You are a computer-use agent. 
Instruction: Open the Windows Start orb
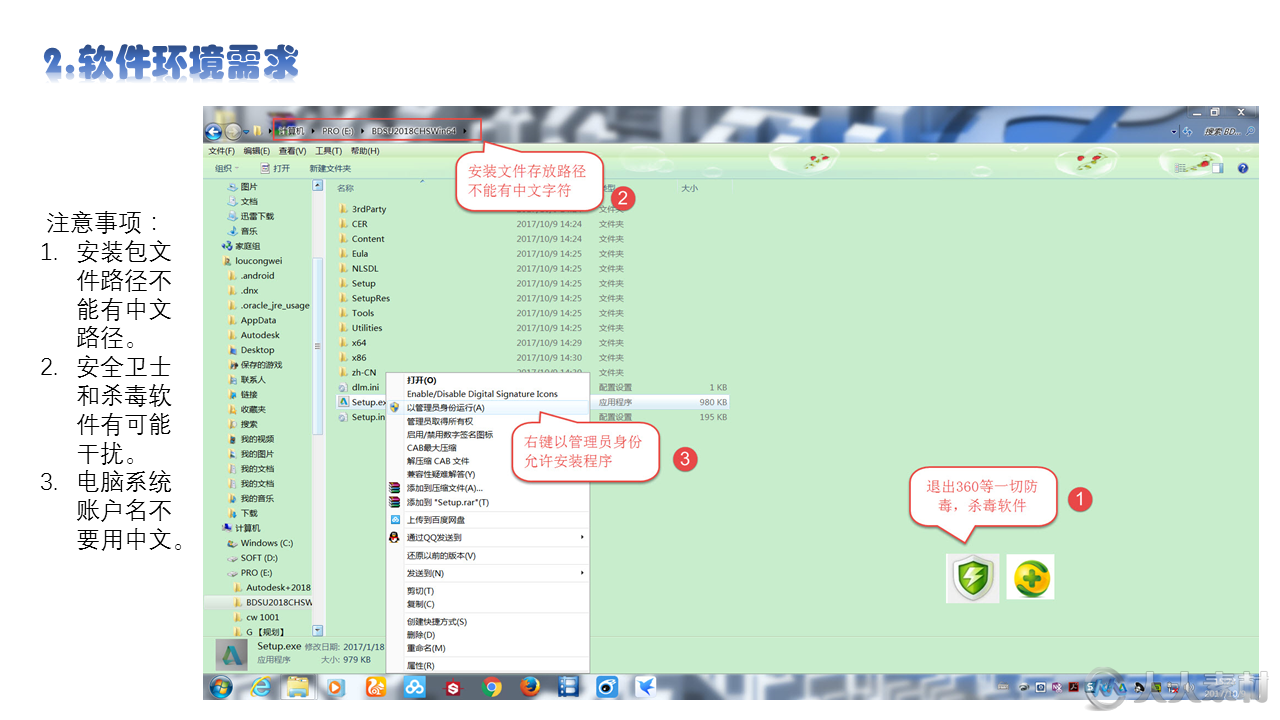click(220, 687)
